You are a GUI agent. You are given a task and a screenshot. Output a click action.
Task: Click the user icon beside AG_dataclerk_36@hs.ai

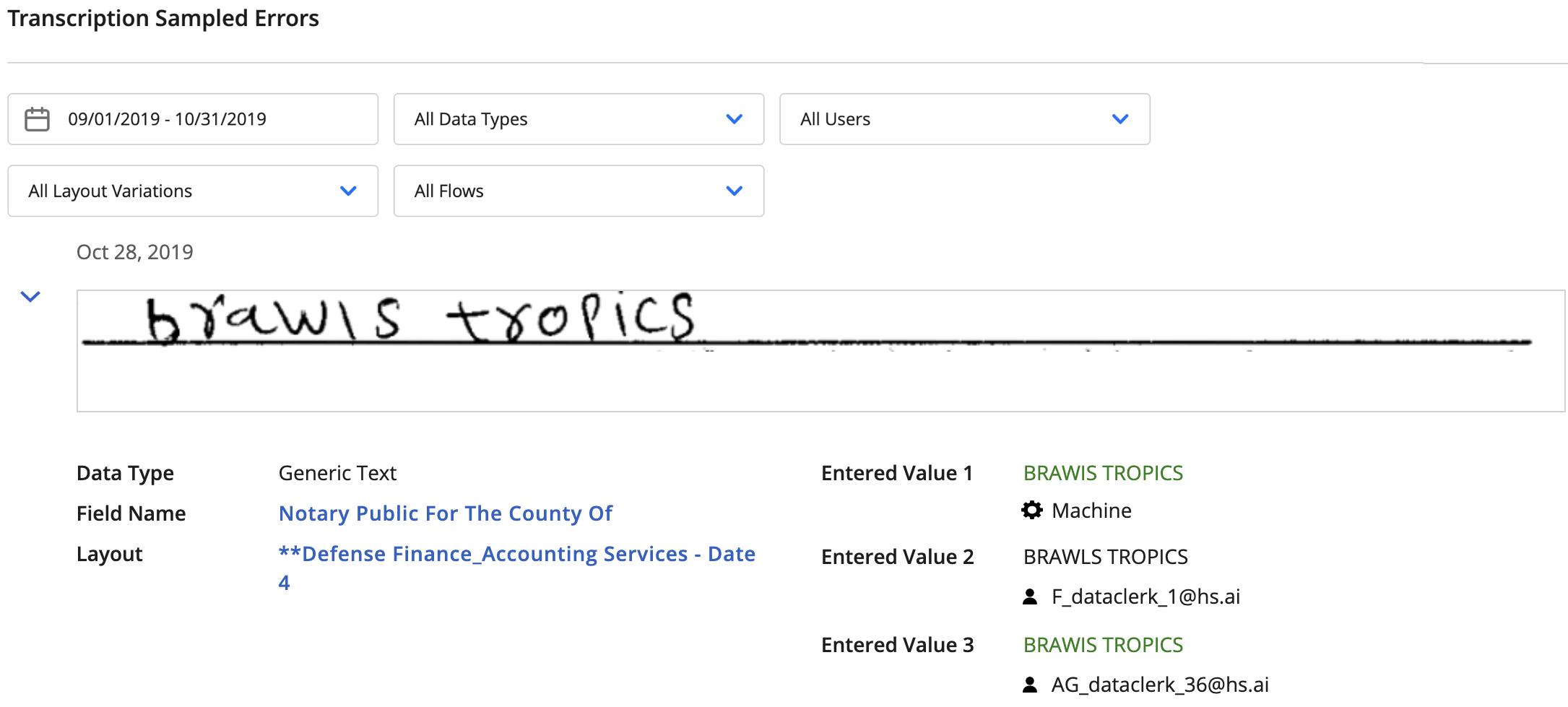(1030, 685)
